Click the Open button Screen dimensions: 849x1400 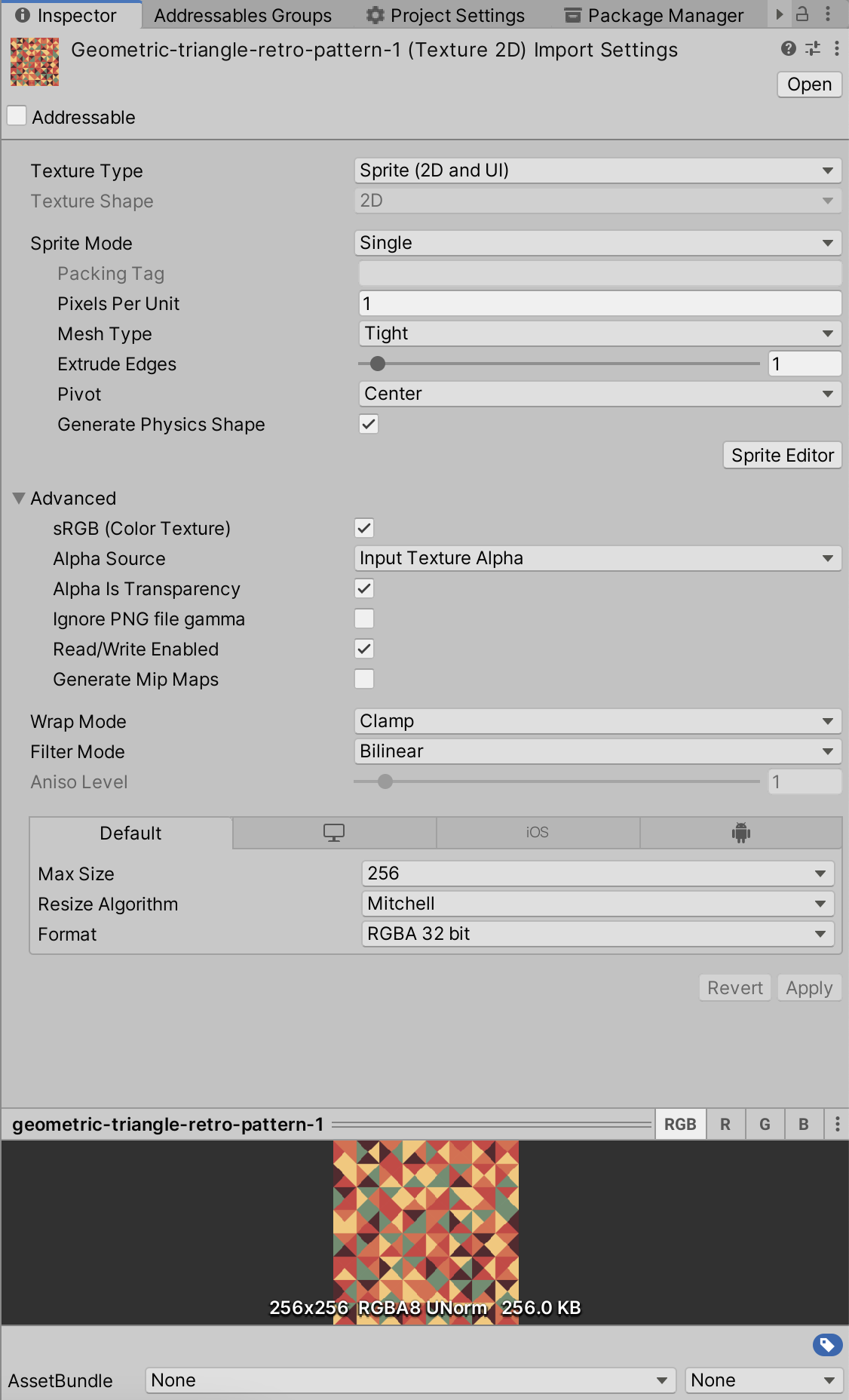click(809, 84)
